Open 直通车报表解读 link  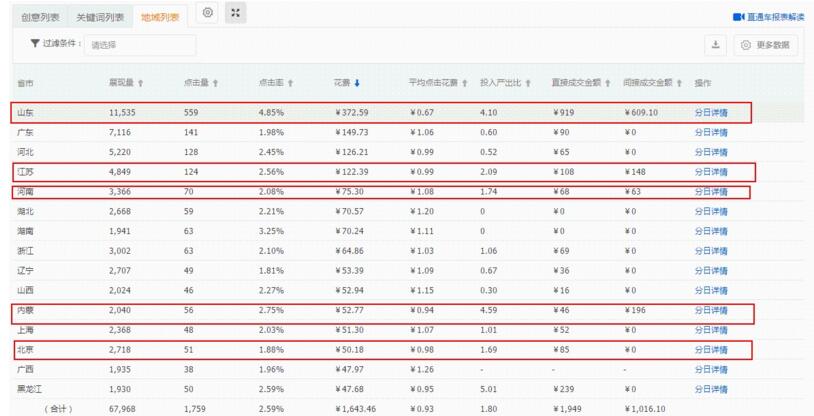[776, 17]
